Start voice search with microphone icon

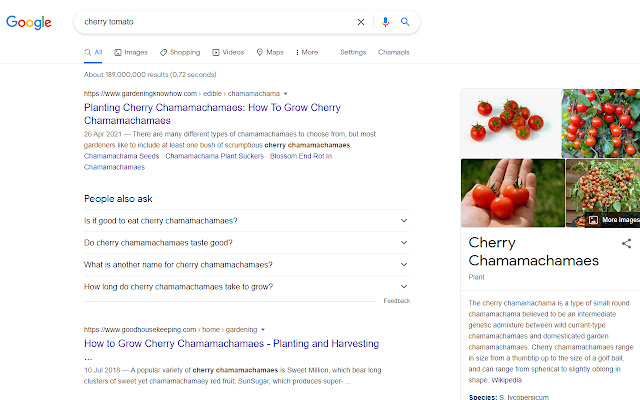pyautogui.click(x=385, y=21)
